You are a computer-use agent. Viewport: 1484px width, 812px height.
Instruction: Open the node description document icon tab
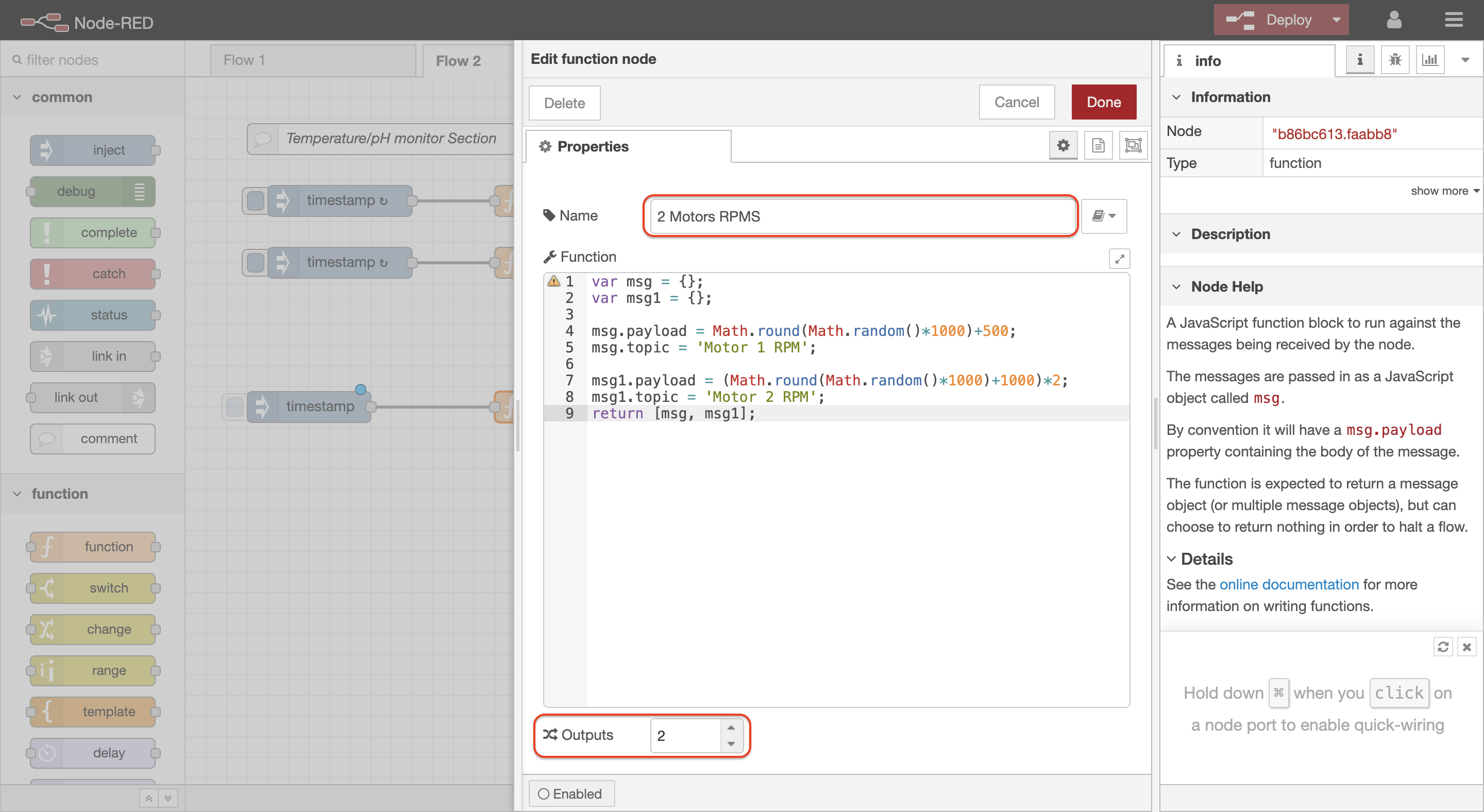1098,145
